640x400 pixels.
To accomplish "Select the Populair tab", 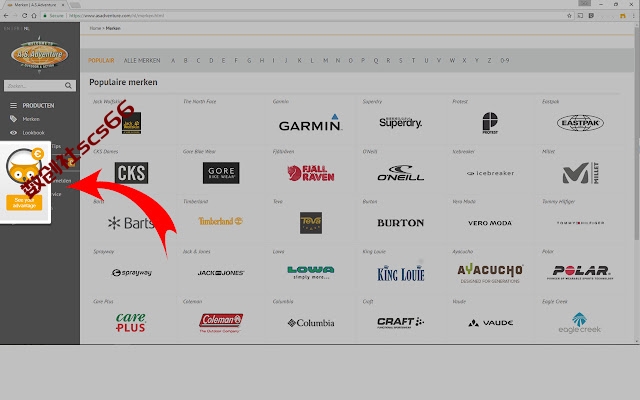I will pyautogui.click(x=101, y=60).
